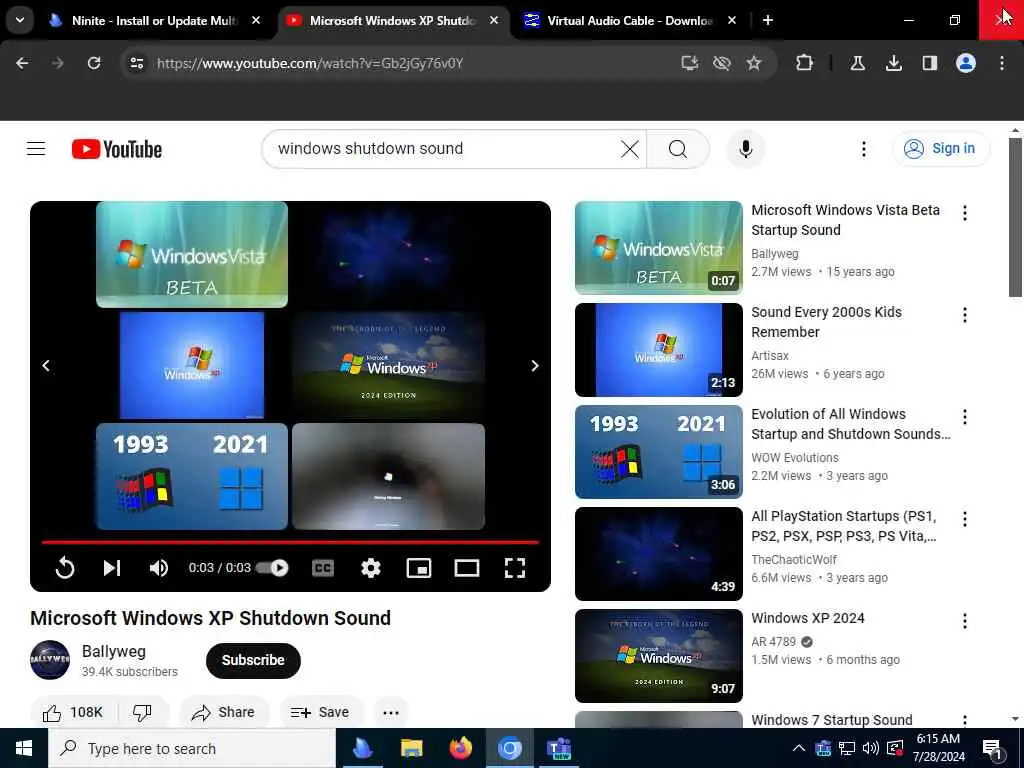Enter full screen mode
This screenshot has width=1024, height=768.
coord(515,568)
